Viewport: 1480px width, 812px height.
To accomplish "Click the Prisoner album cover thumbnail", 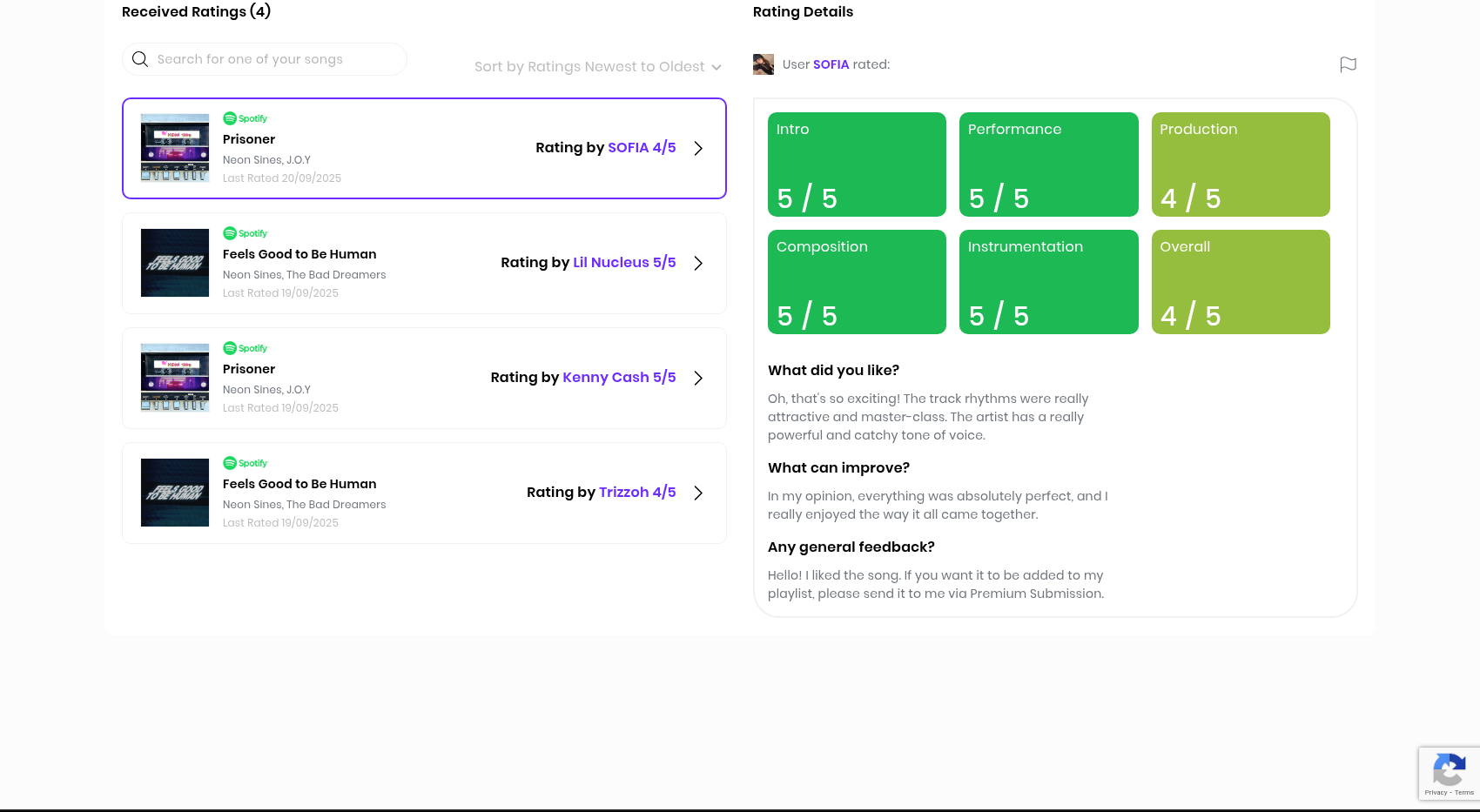I will tap(175, 148).
